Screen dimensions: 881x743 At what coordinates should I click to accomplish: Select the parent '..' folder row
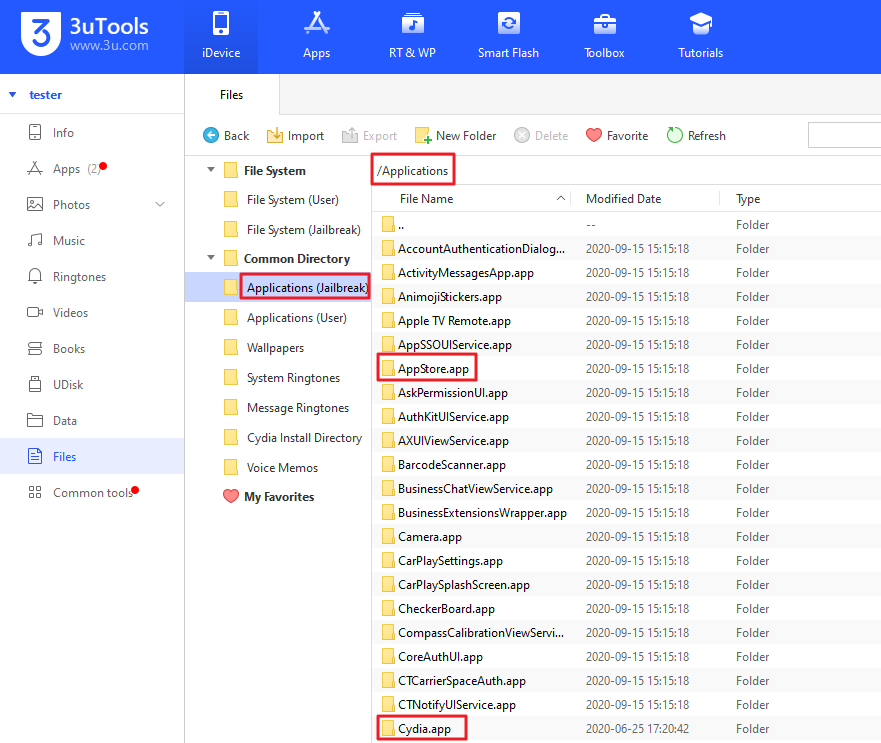click(626, 225)
